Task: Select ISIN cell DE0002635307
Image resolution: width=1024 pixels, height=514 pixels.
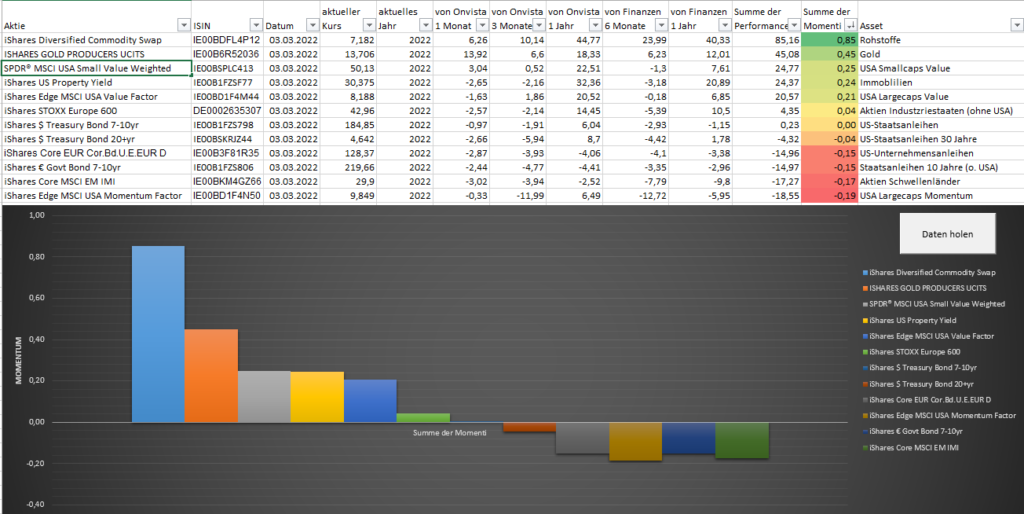Action: (227, 111)
